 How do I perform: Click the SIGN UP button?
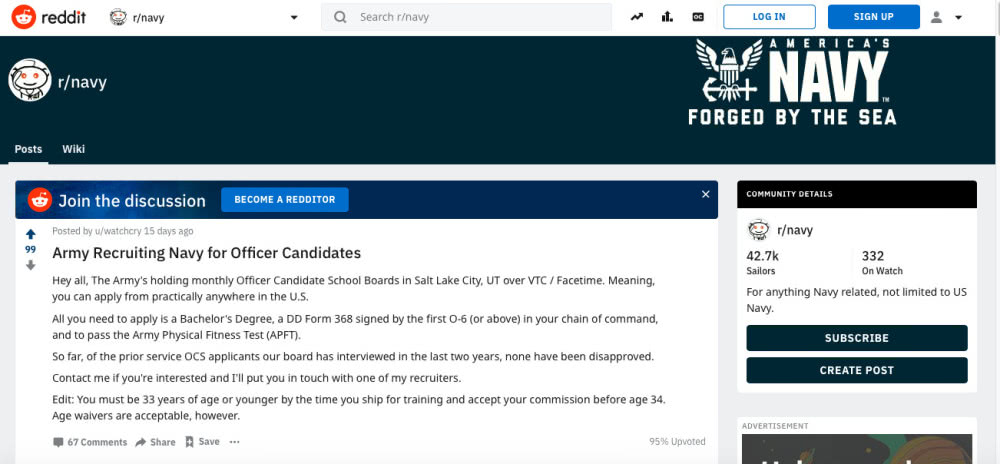click(x=874, y=17)
